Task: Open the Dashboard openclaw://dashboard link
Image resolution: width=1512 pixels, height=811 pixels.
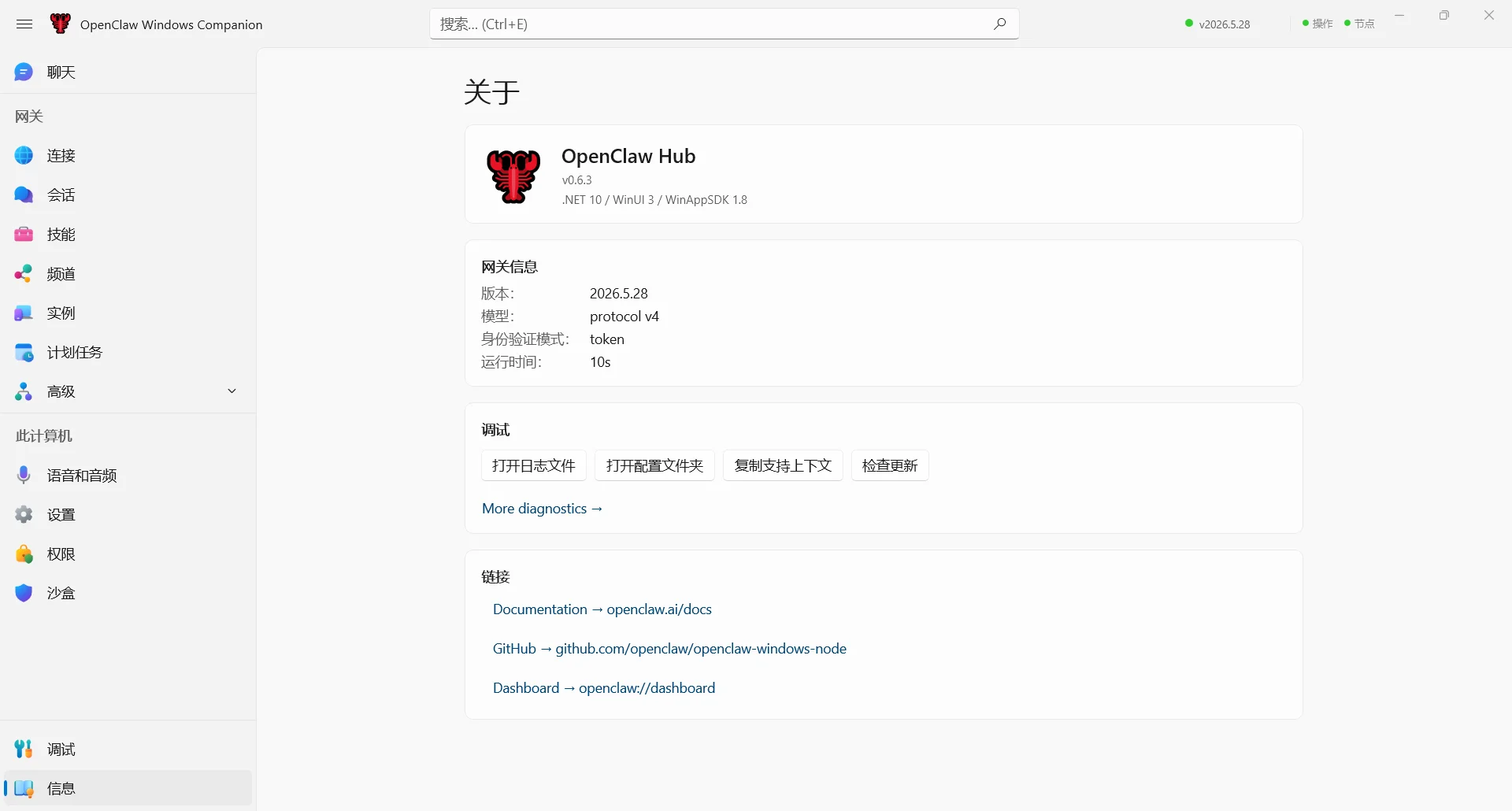Action: pyautogui.click(x=604, y=688)
